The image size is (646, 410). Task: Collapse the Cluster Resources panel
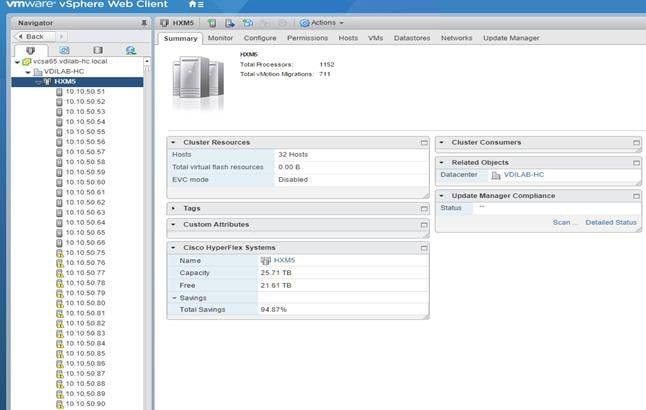point(173,143)
